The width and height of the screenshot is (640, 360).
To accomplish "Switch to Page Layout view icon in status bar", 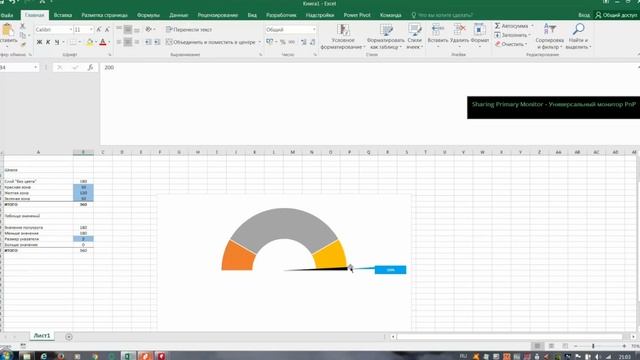I will pos(551,346).
